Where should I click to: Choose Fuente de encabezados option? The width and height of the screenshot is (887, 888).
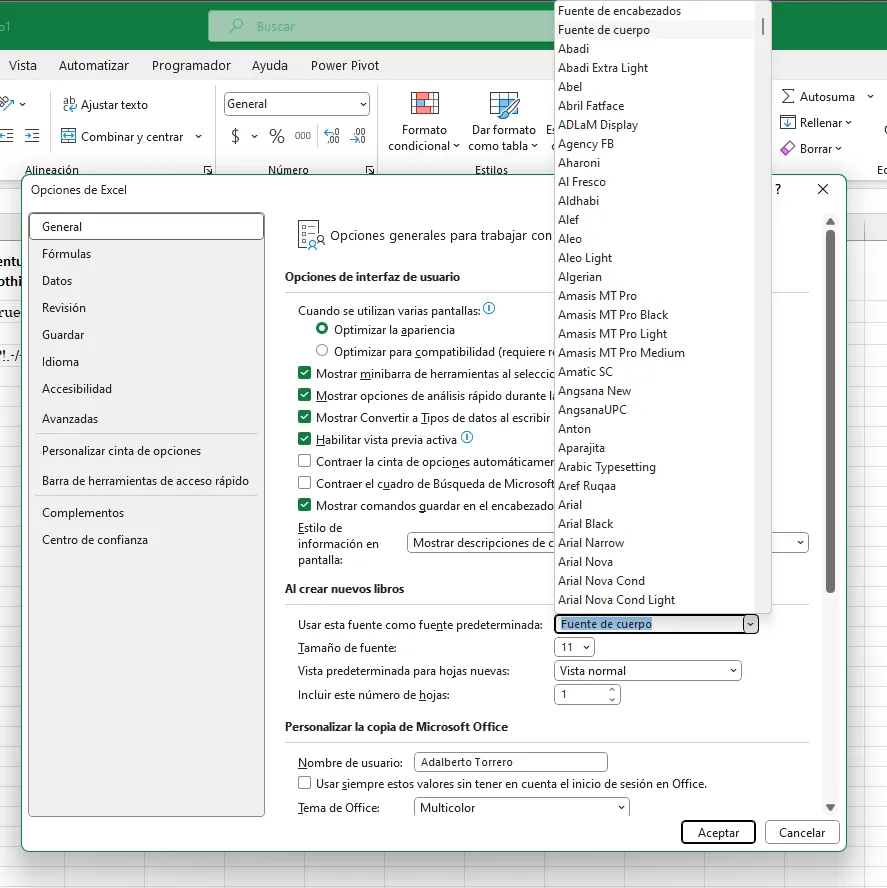(654, 11)
